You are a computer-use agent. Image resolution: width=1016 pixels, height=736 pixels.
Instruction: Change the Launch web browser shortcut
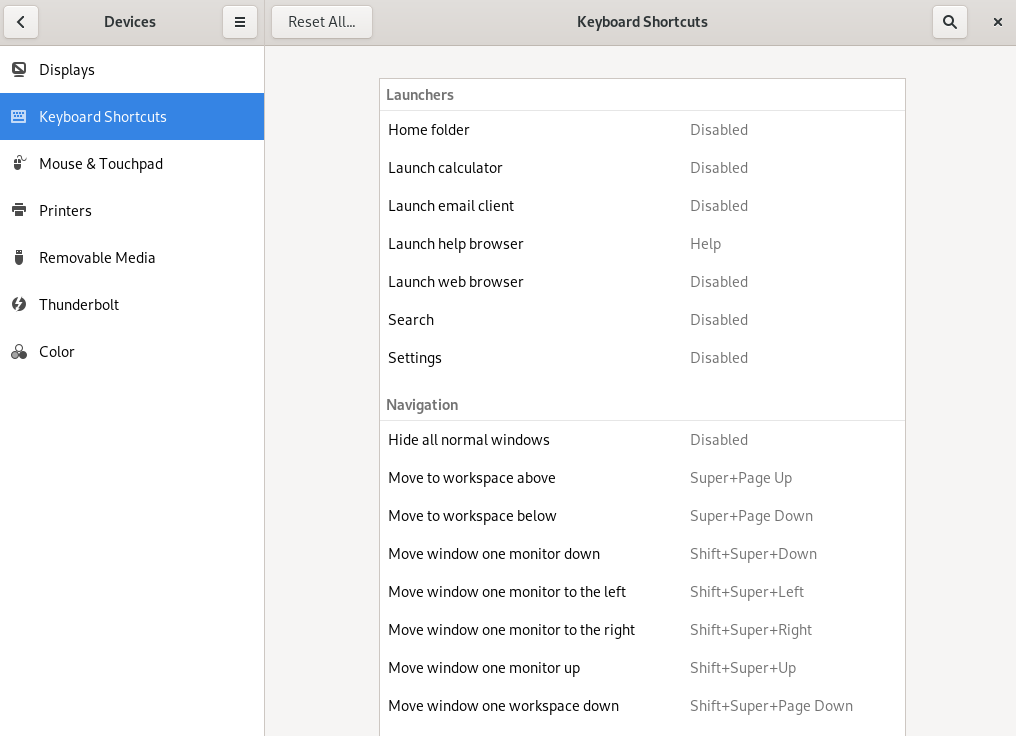pyautogui.click(x=642, y=282)
